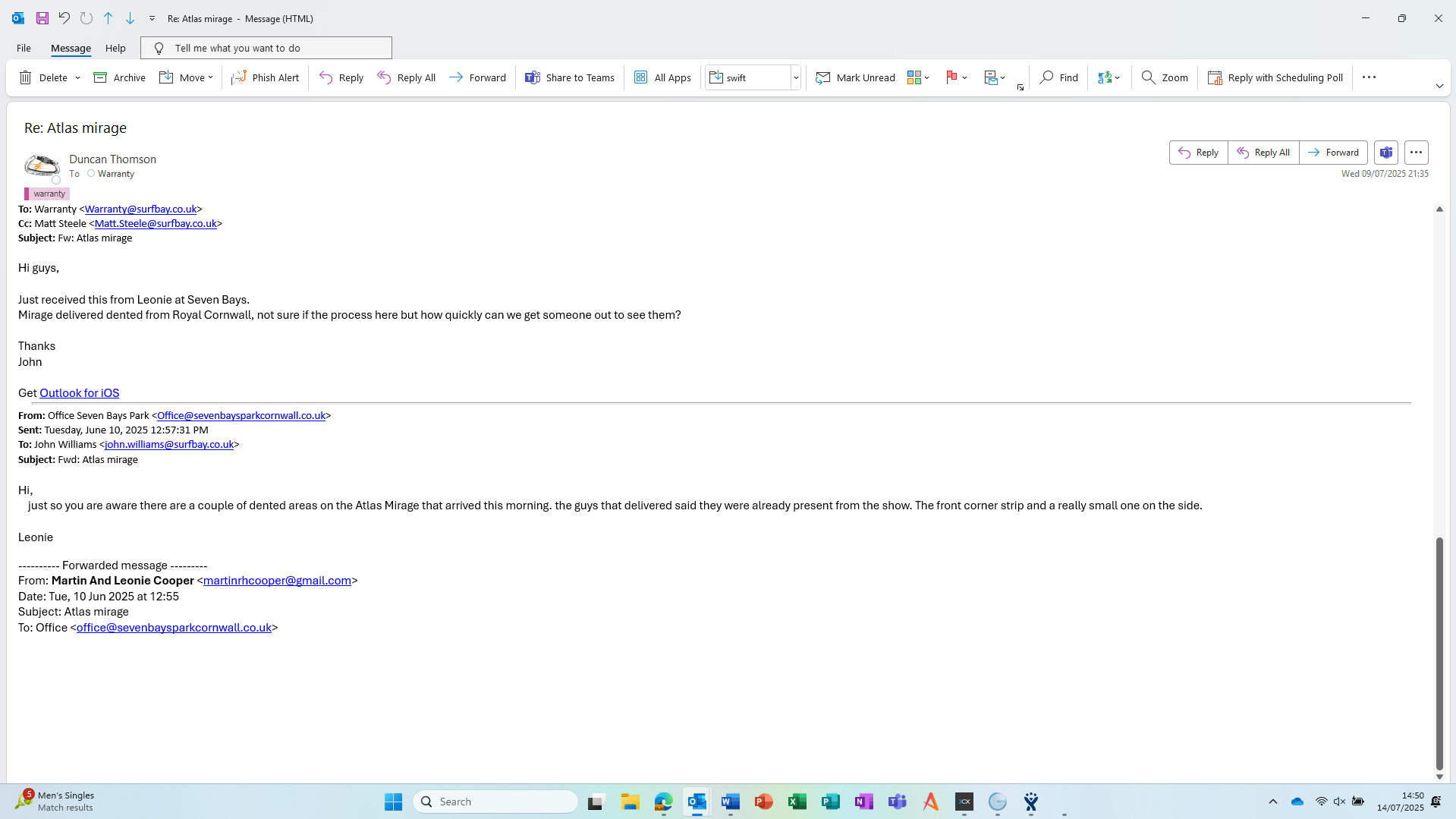Screen dimensions: 1456x819
Task: Expand the Categorize color squares dropdown
Action: pos(927,77)
